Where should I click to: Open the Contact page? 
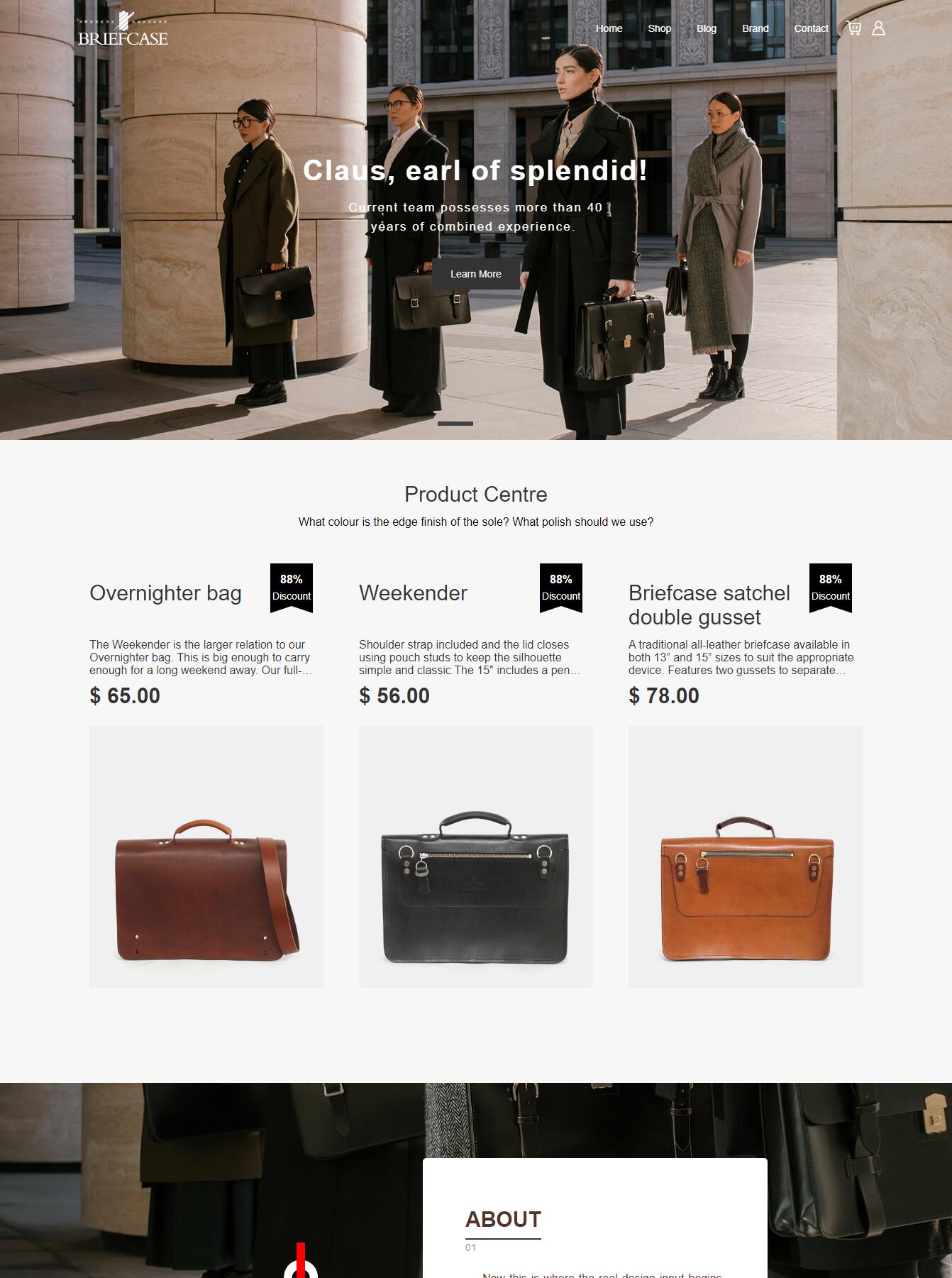pyautogui.click(x=812, y=28)
